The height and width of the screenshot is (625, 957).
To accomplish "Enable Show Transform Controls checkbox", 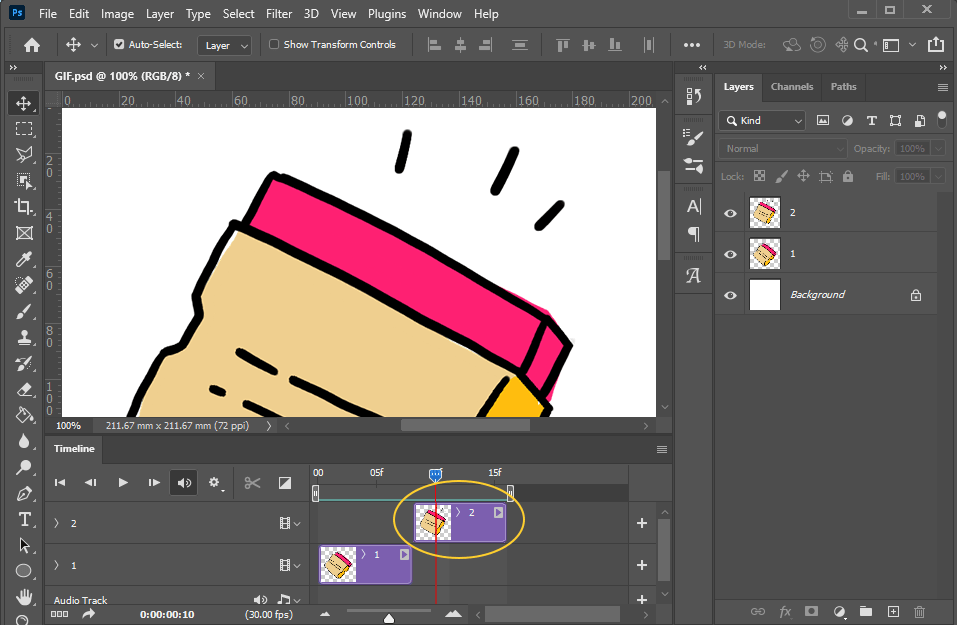I will (274, 45).
